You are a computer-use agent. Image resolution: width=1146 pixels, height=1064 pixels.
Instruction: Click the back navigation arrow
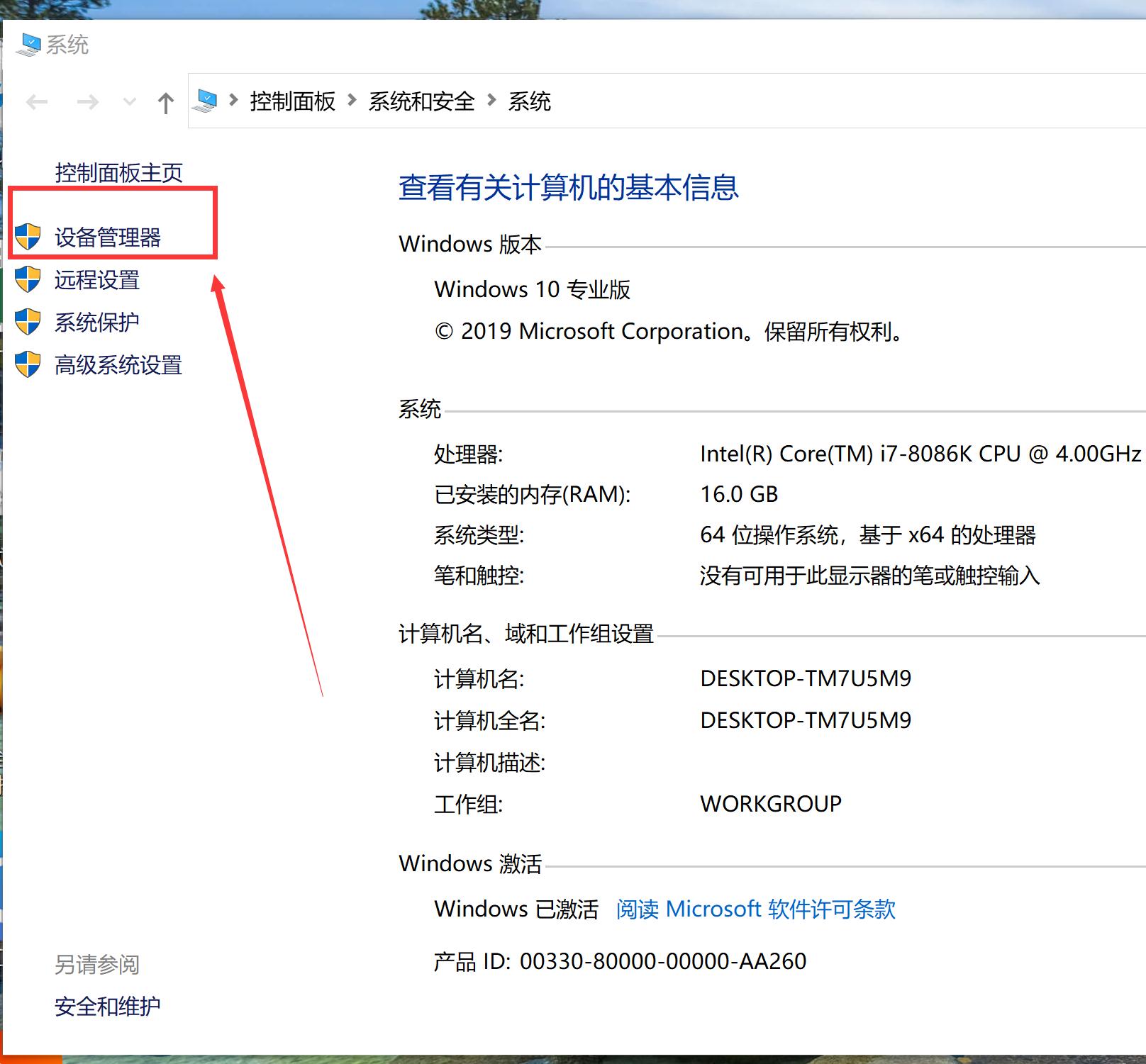pos(37,101)
